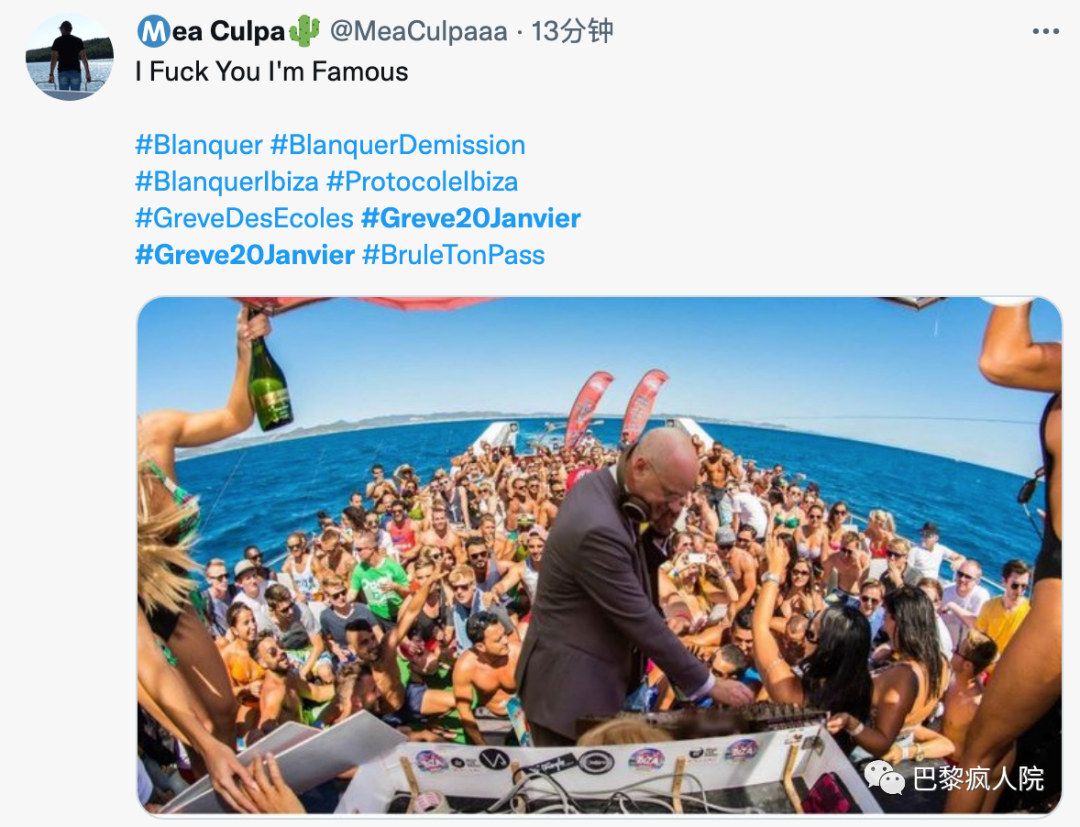Open the @MeaCulpaaa handle link

coord(419,31)
